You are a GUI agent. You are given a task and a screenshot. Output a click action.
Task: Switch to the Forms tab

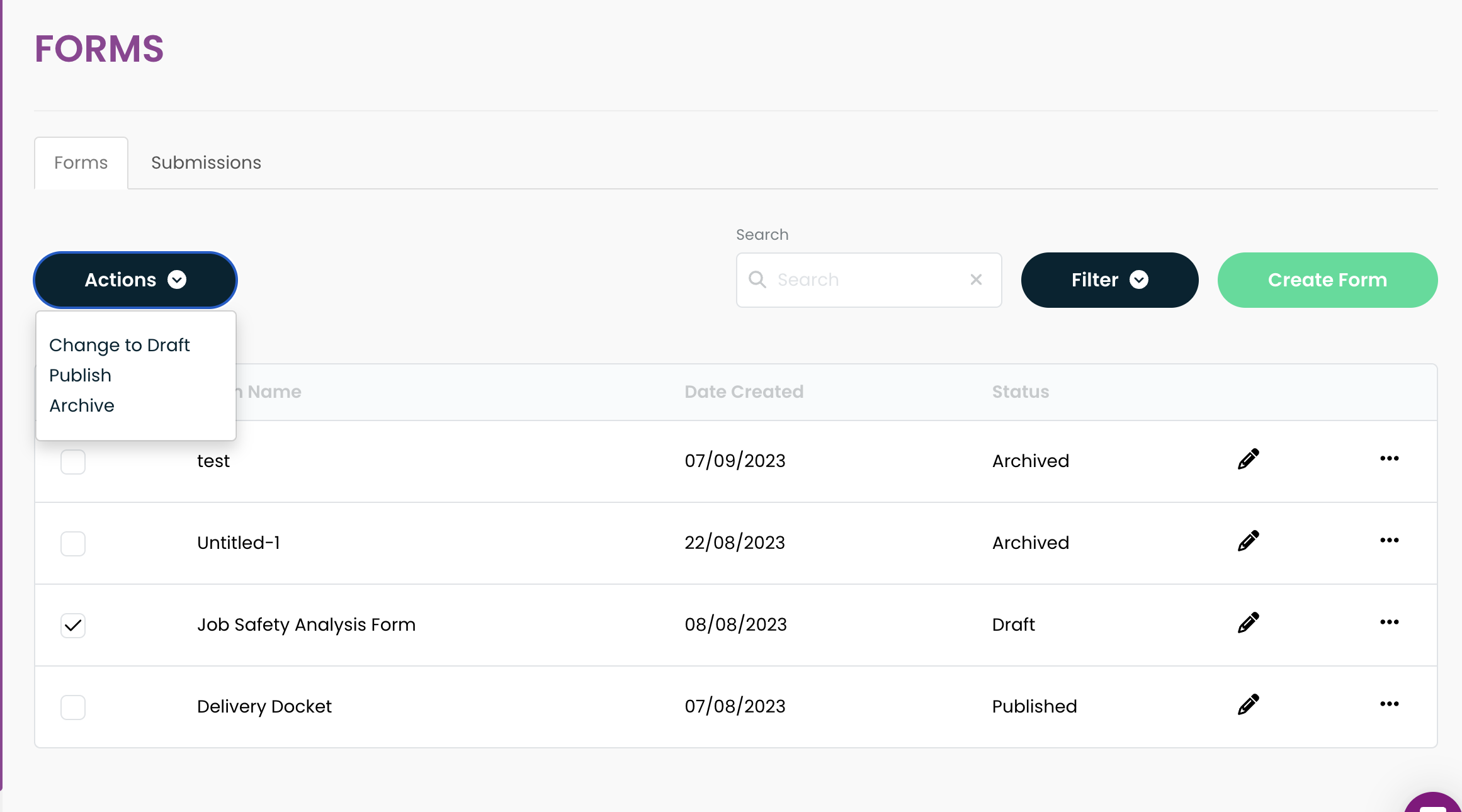click(81, 163)
